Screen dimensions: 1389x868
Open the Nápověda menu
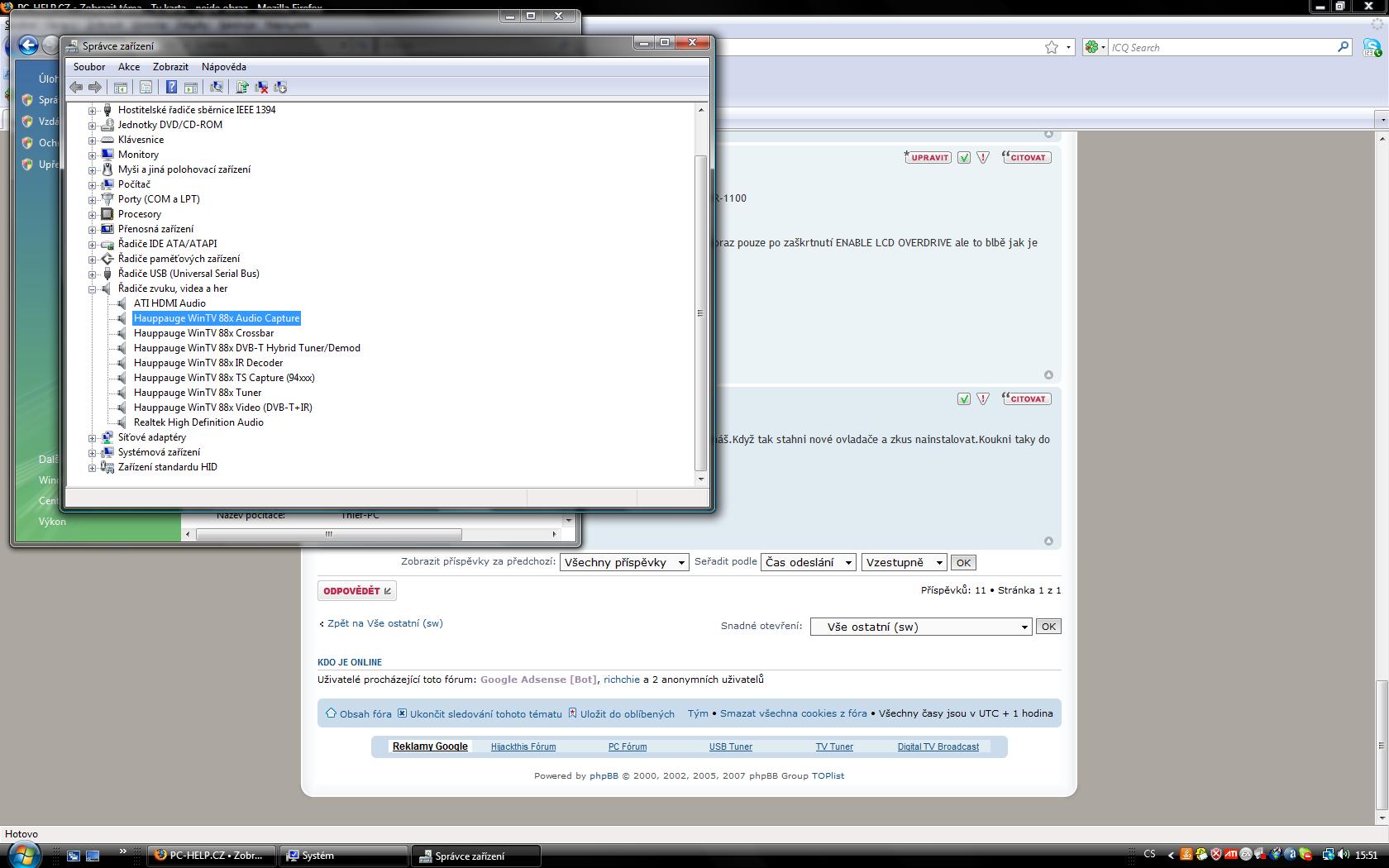pos(224,67)
